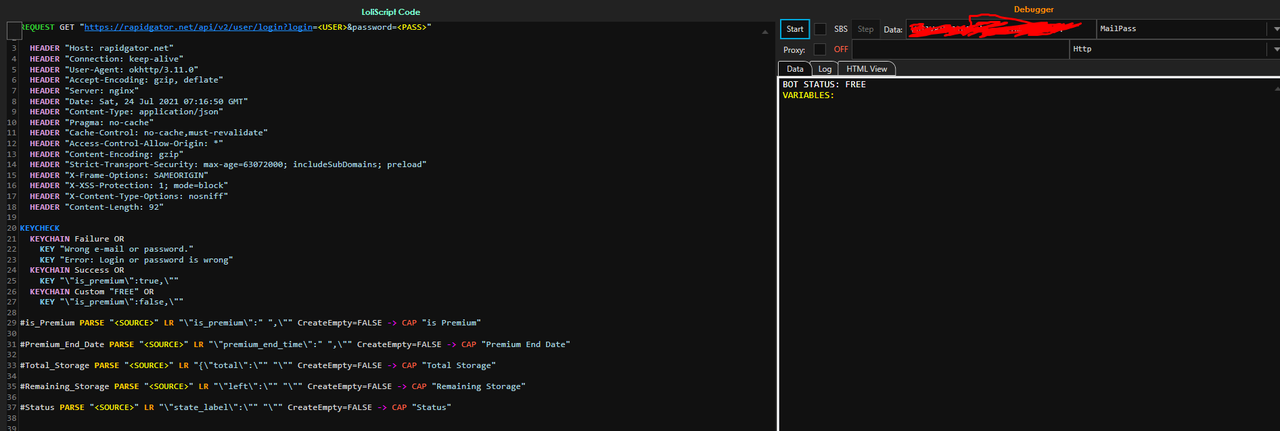This screenshot has width=1280, height=431.
Task: Click the Step button
Action: 866,29
